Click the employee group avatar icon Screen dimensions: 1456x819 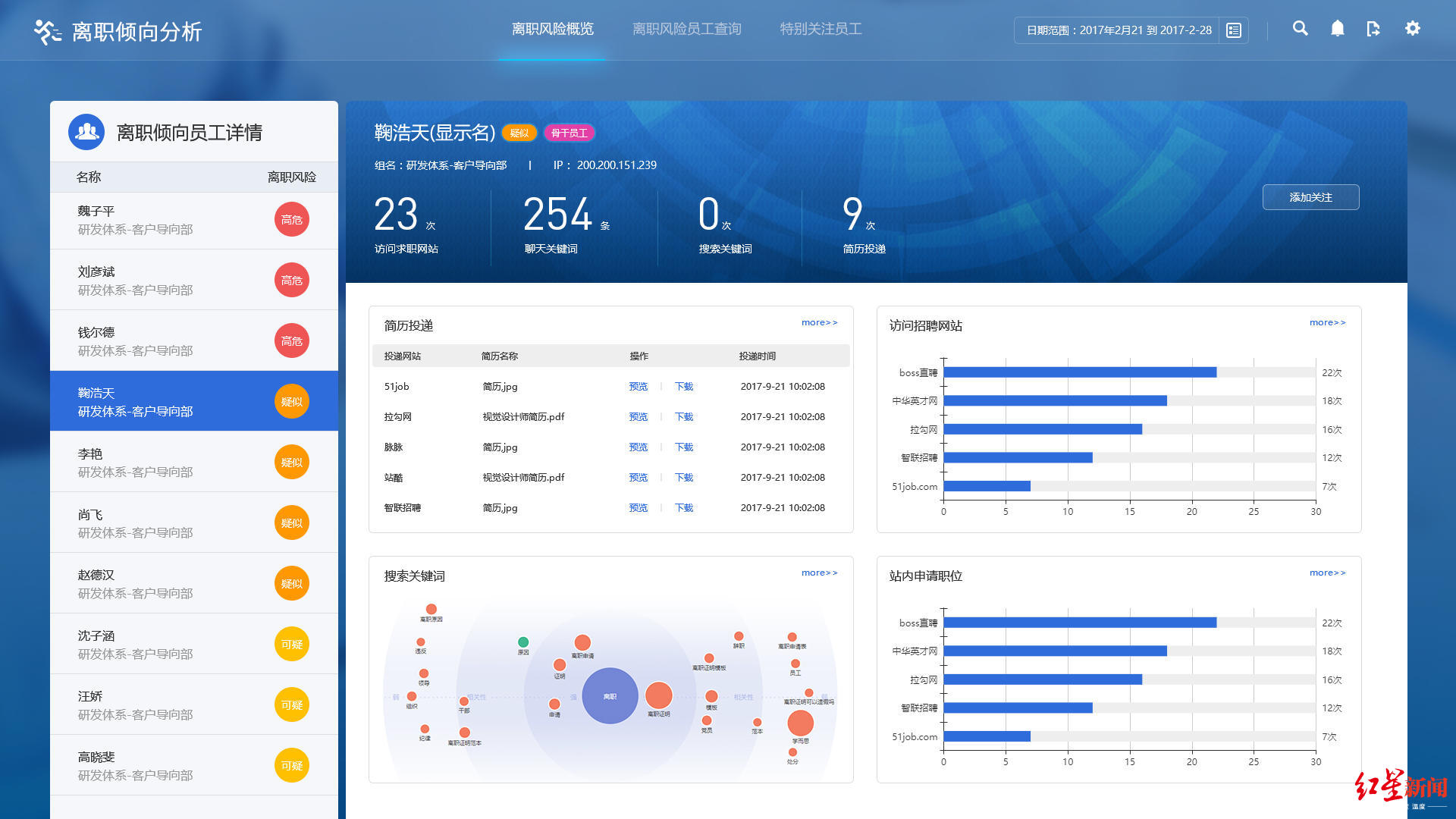[x=86, y=132]
